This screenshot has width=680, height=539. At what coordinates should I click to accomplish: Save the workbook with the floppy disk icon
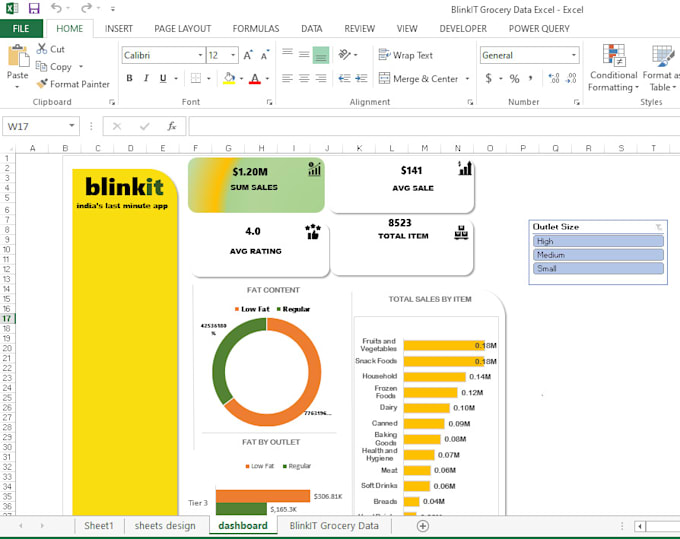(x=34, y=8)
